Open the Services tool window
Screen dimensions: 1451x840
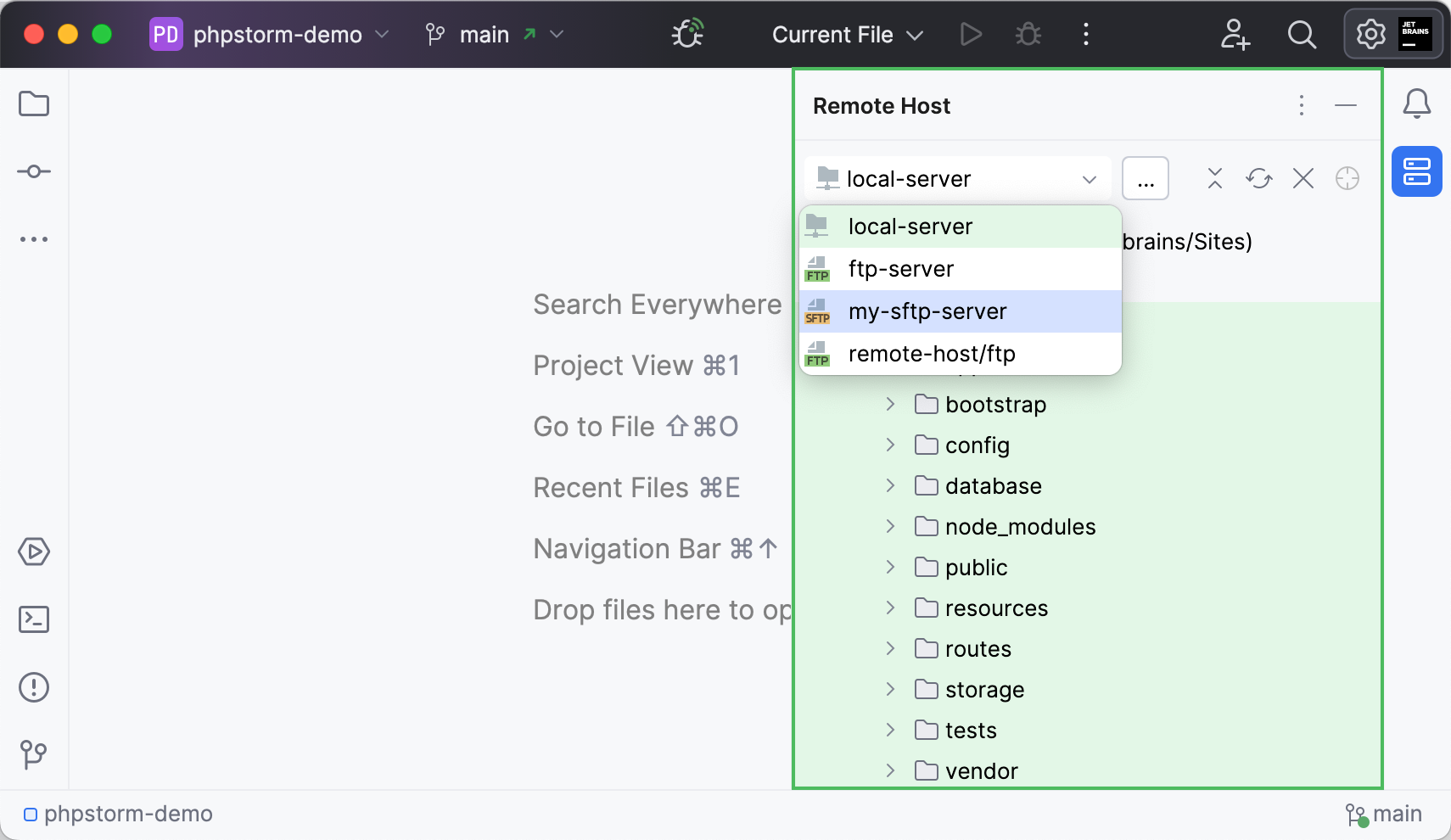point(33,552)
